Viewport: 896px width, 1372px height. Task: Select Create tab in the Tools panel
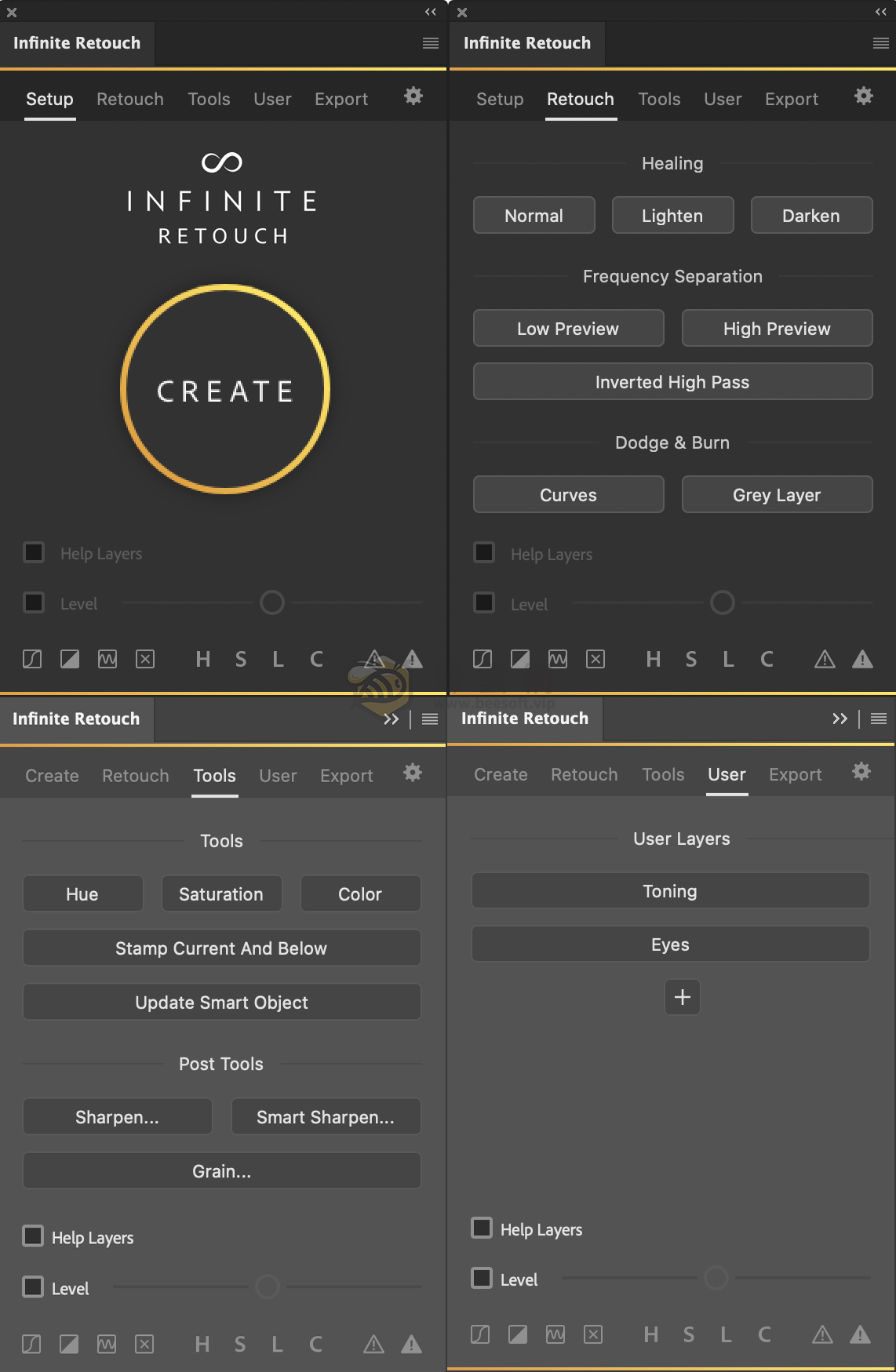click(x=52, y=776)
